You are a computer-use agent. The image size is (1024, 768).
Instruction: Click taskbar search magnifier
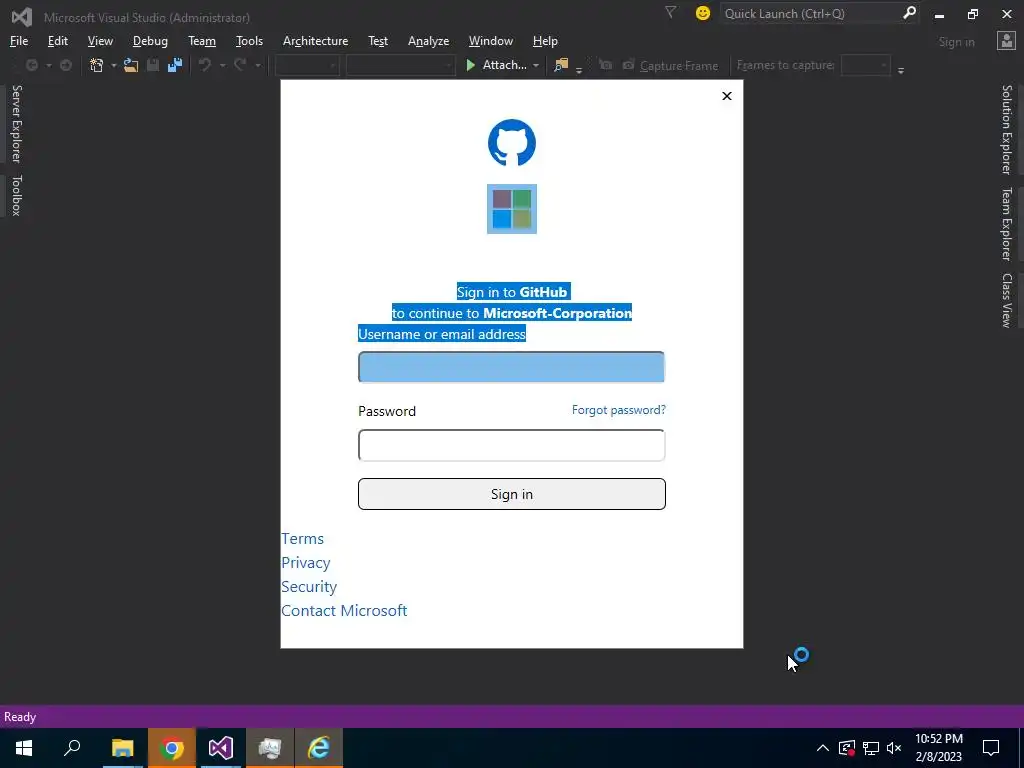72,748
